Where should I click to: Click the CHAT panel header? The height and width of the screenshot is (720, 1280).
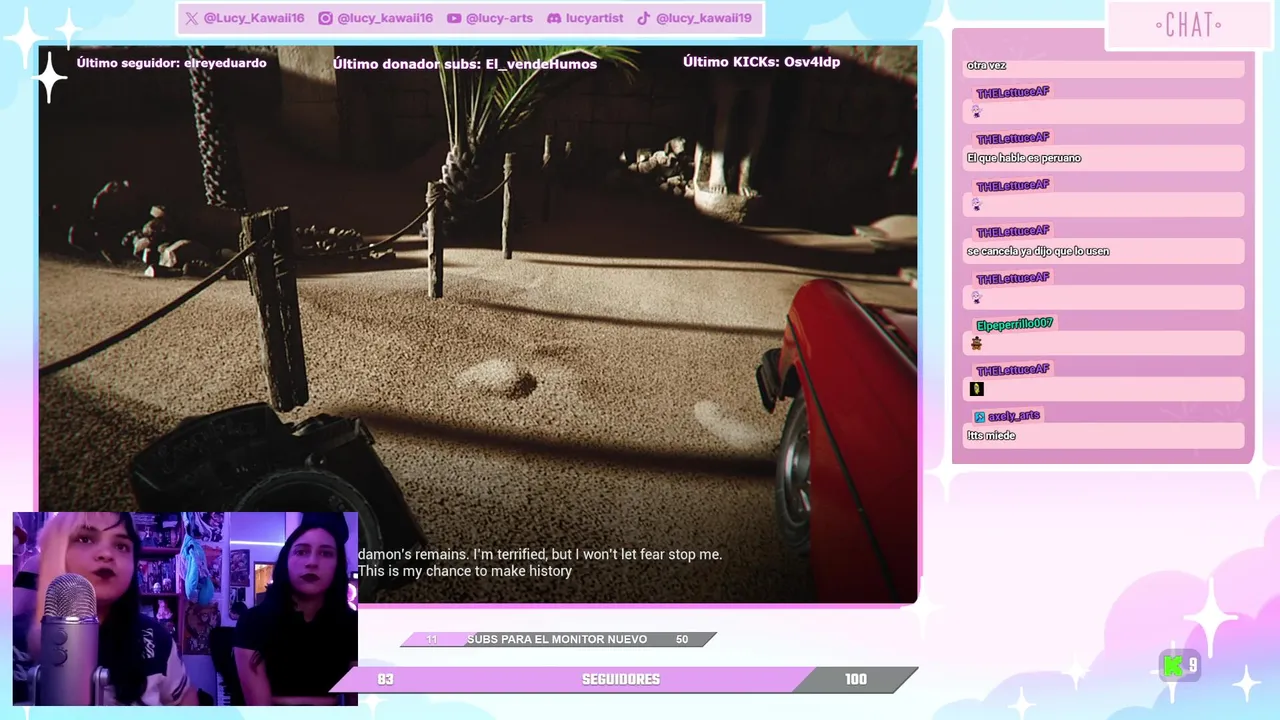click(x=1188, y=25)
